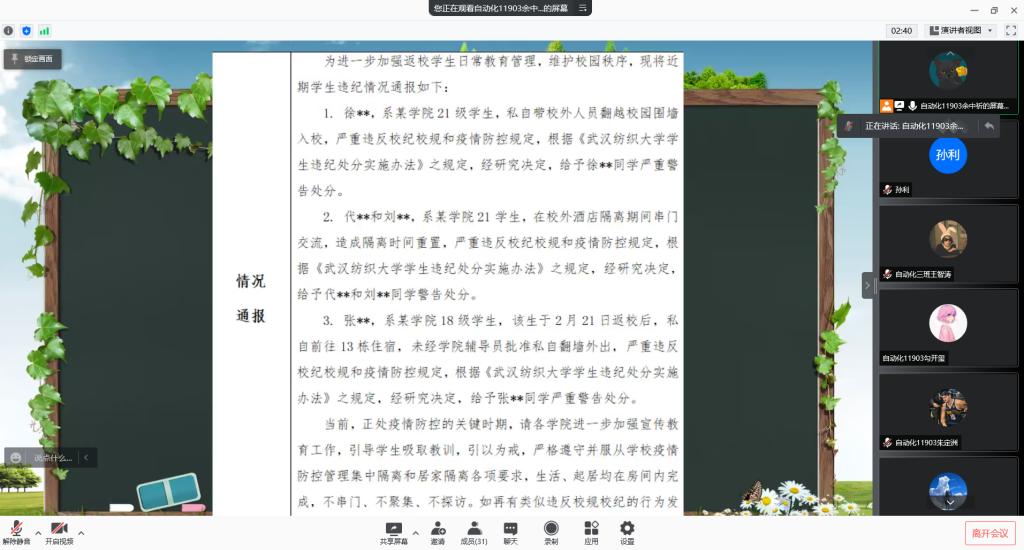
Task: Open the 演讲者视图 view dropdown
Action: tap(960, 31)
